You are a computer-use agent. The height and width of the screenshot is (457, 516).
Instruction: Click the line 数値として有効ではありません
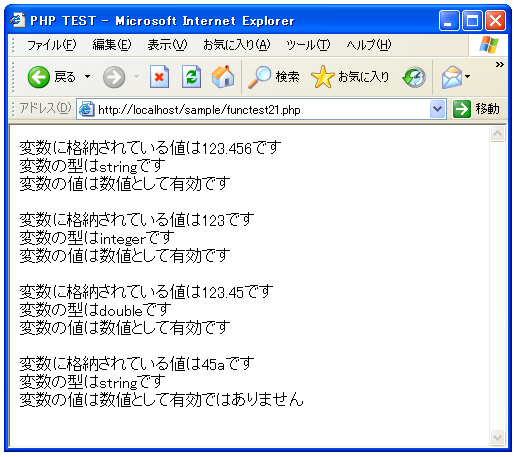pyautogui.click(x=162, y=400)
